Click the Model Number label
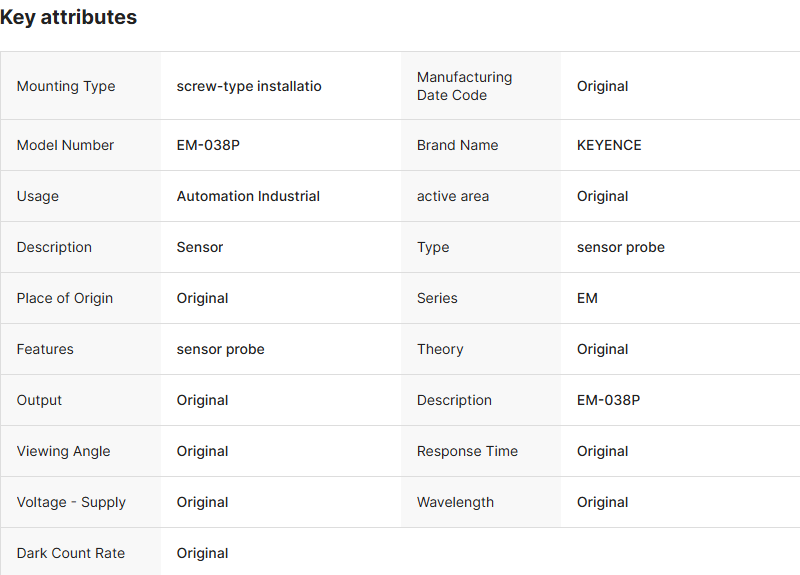The image size is (800, 575). (x=65, y=145)
